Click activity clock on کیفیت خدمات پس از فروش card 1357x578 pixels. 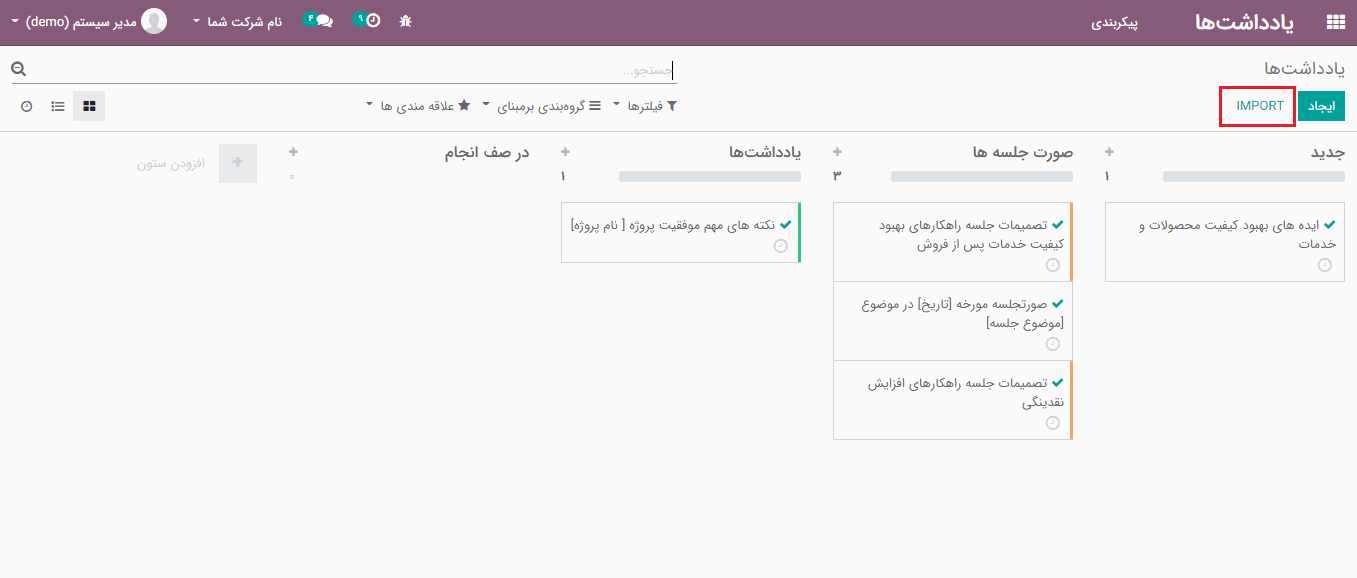(1052, 265)
